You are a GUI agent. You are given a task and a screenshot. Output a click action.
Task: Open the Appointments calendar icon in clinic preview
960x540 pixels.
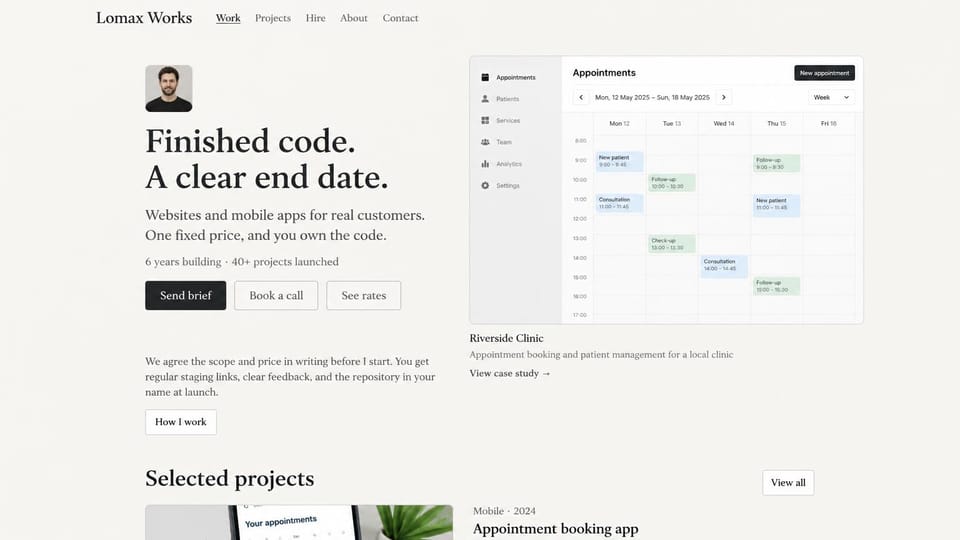point(485,77)
